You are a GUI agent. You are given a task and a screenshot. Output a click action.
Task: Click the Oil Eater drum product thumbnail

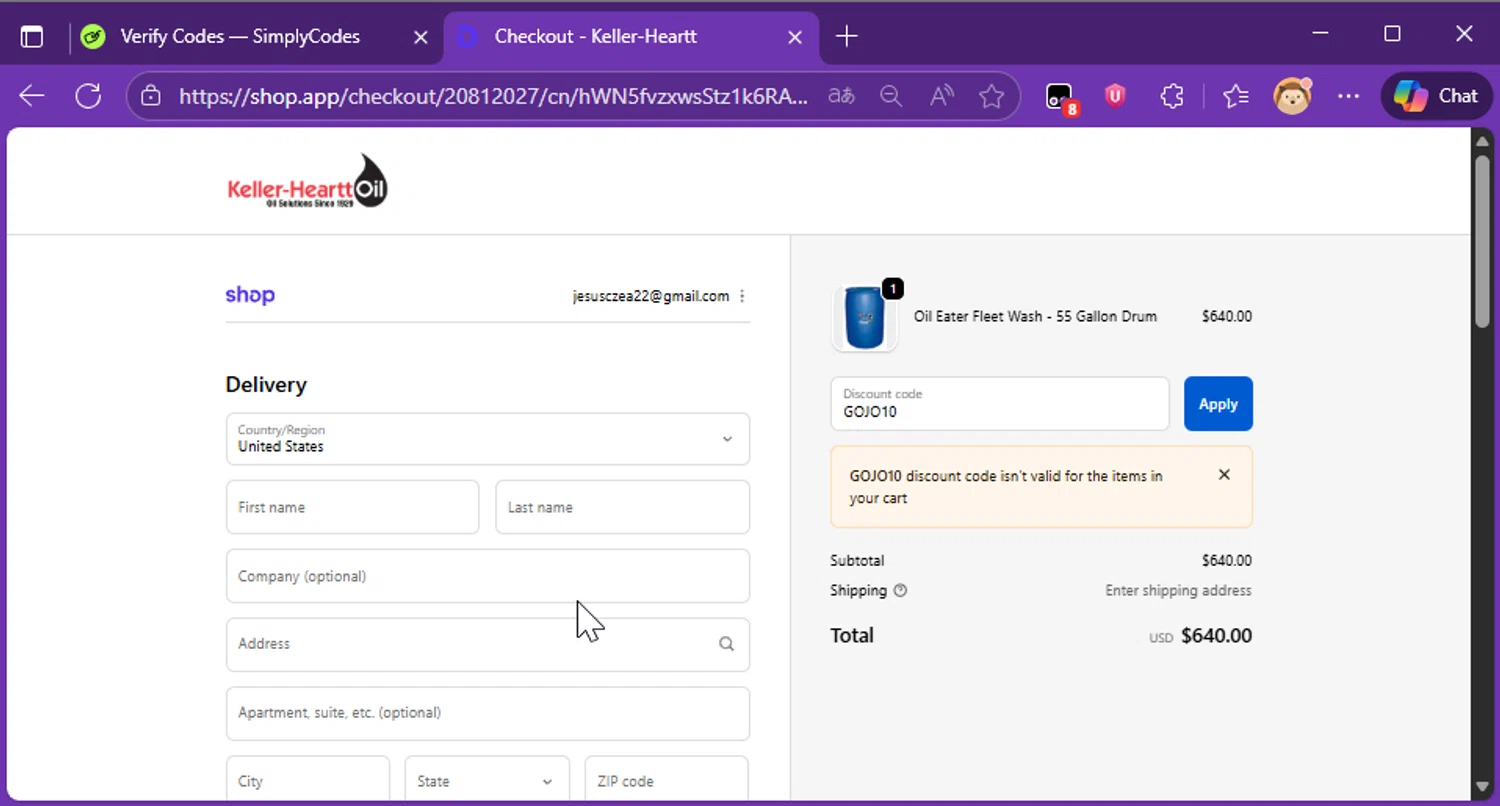click(865, 318)
